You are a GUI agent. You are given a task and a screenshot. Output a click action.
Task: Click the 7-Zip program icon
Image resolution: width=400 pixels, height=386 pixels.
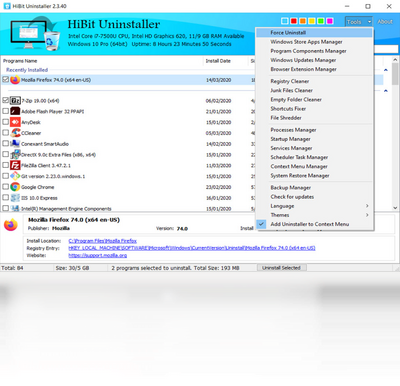15,101
